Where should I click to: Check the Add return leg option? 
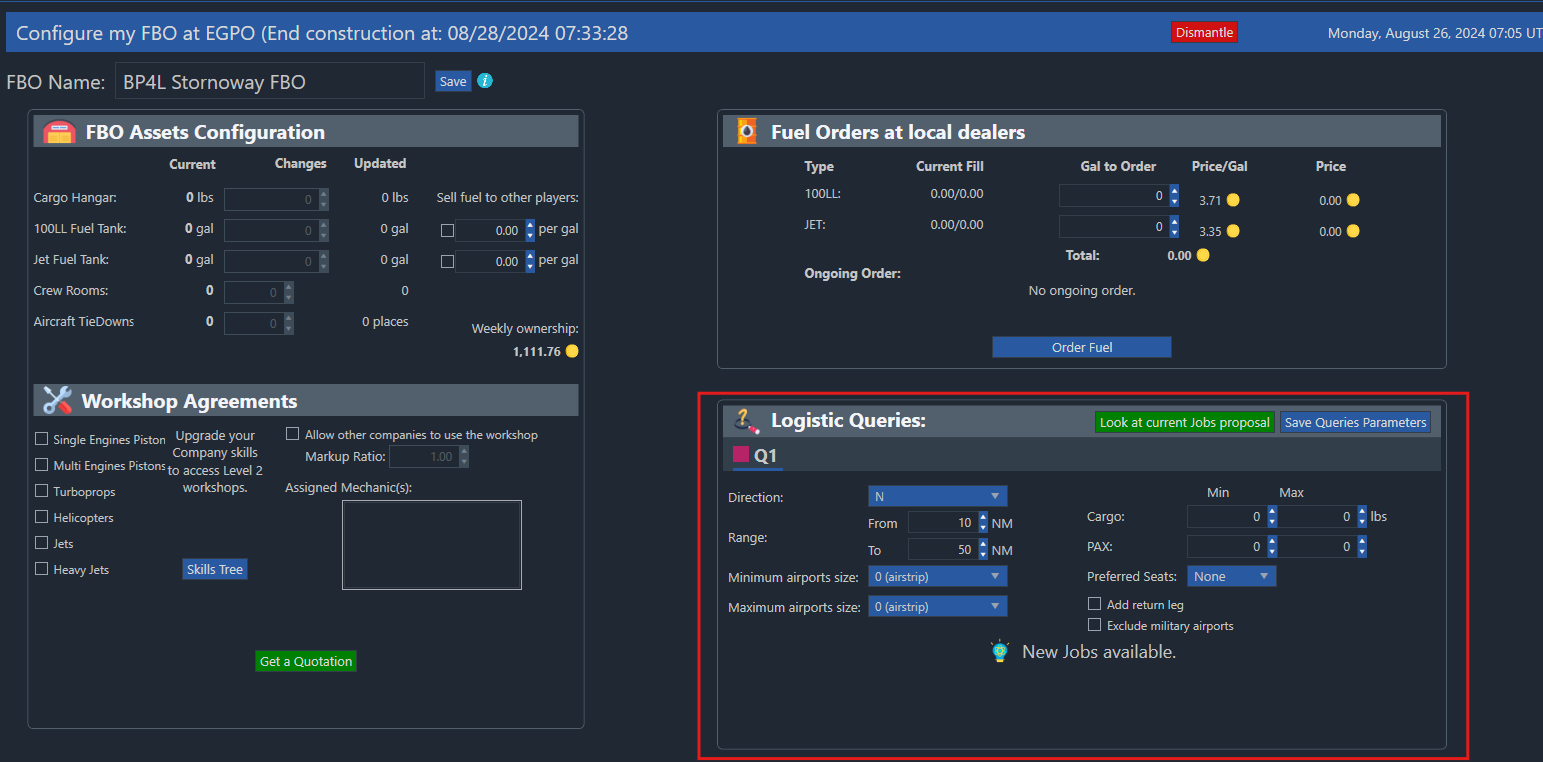1095,604
